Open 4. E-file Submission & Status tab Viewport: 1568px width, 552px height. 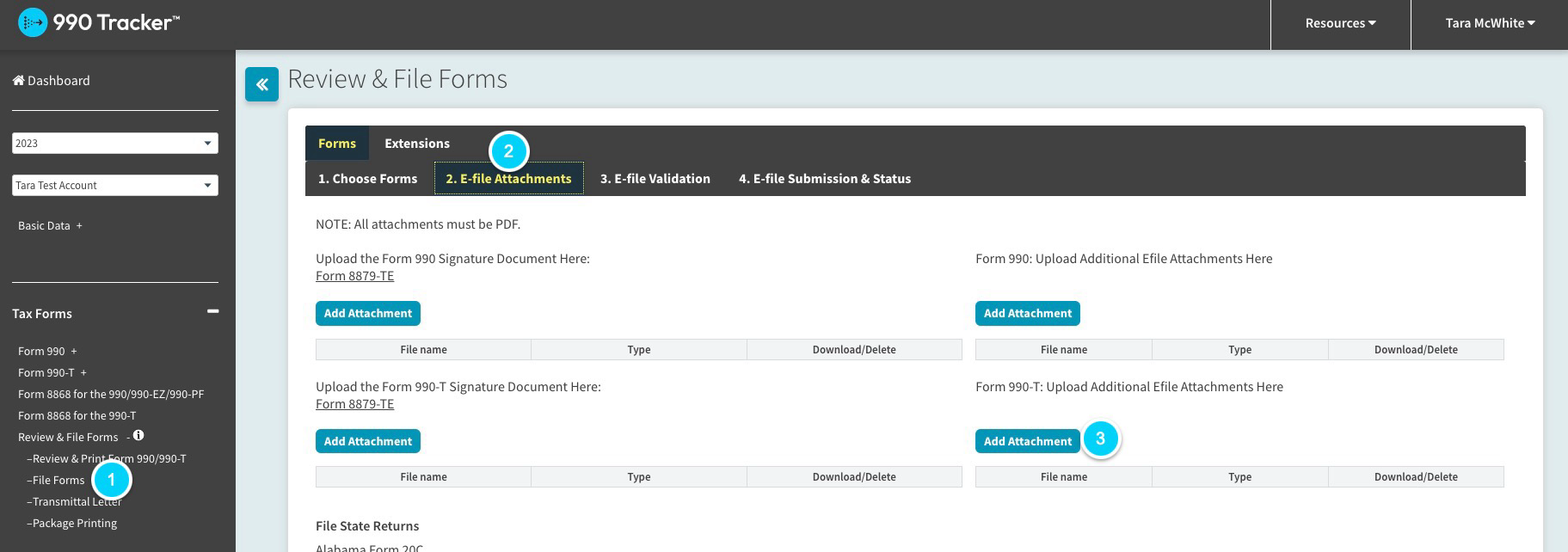tap(824, 179)
